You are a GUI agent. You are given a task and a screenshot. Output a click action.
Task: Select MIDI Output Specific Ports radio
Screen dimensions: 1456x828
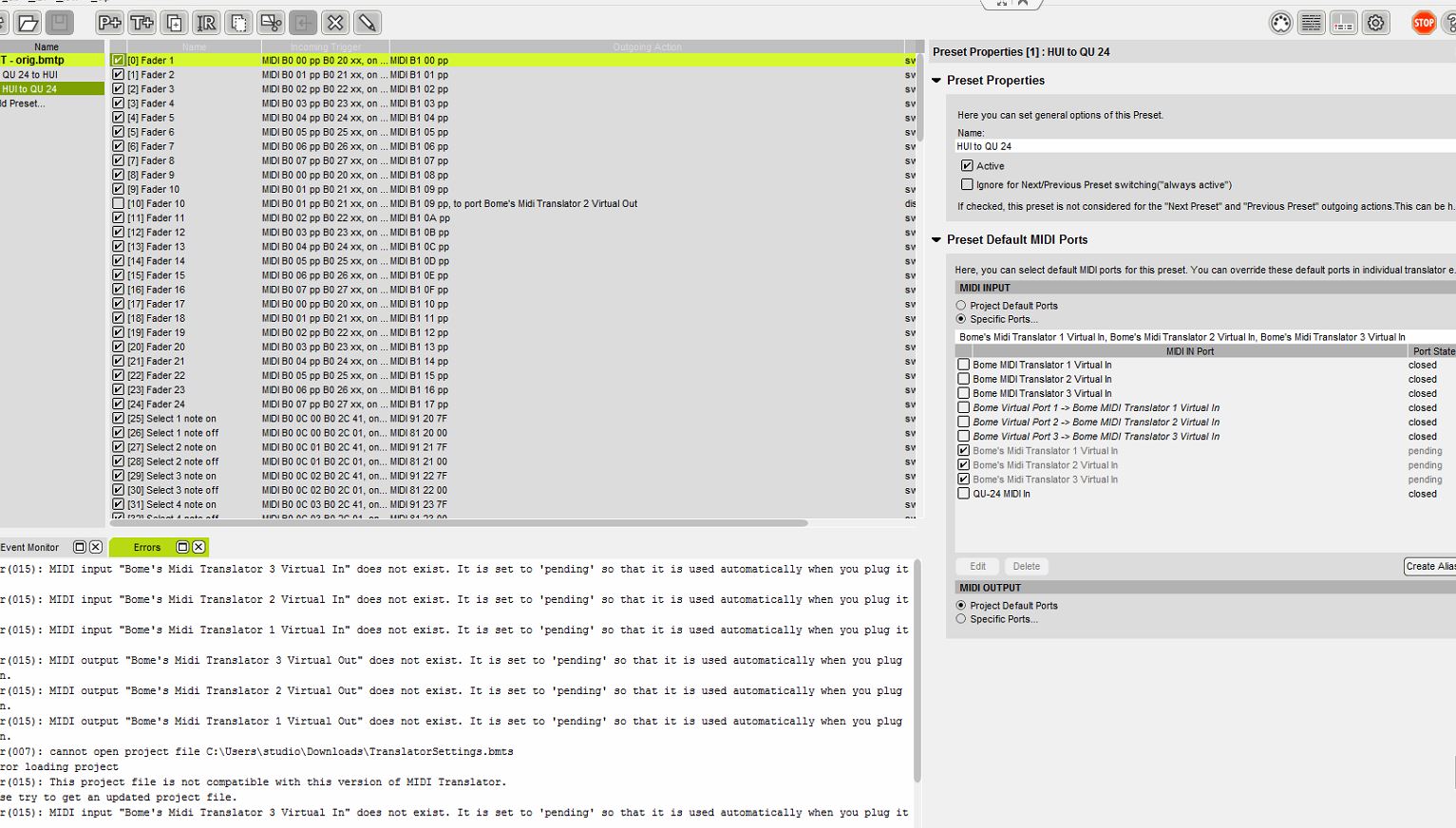(x=961, y=619)
